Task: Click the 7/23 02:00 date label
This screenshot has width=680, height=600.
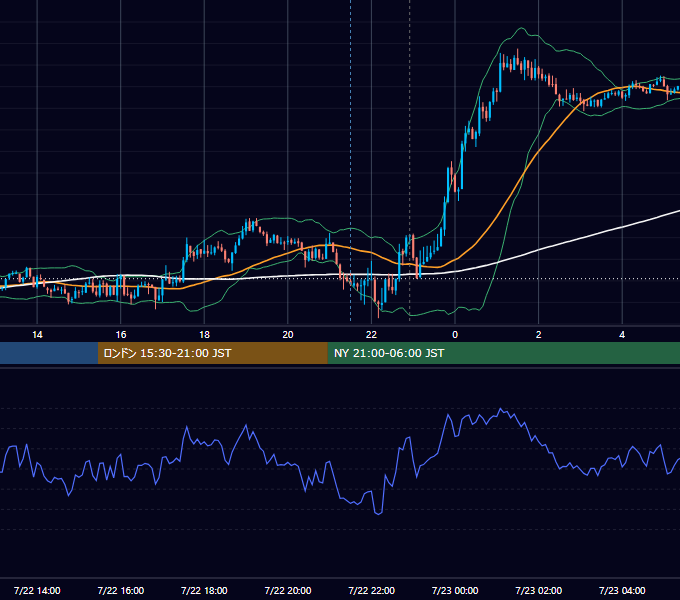Action: coord(538,590)
